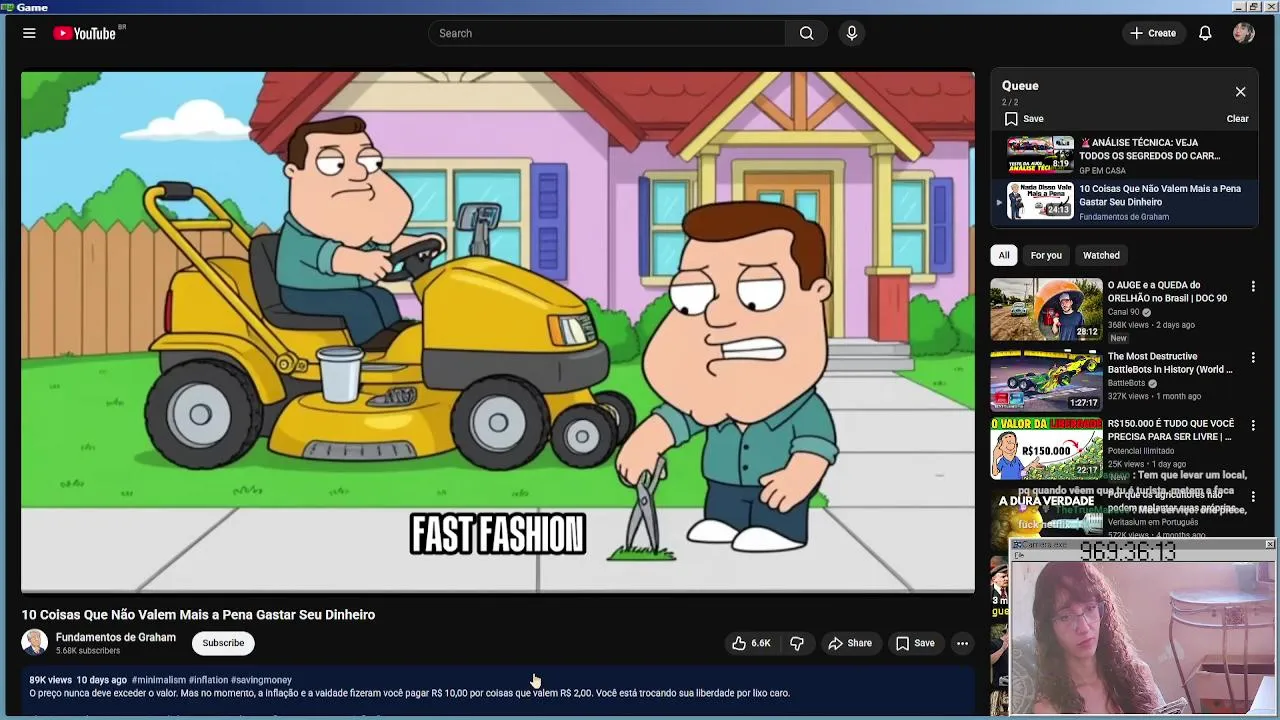Click the search magnifier button
This screenshot has height=720, width=1280.
(806, 33)
